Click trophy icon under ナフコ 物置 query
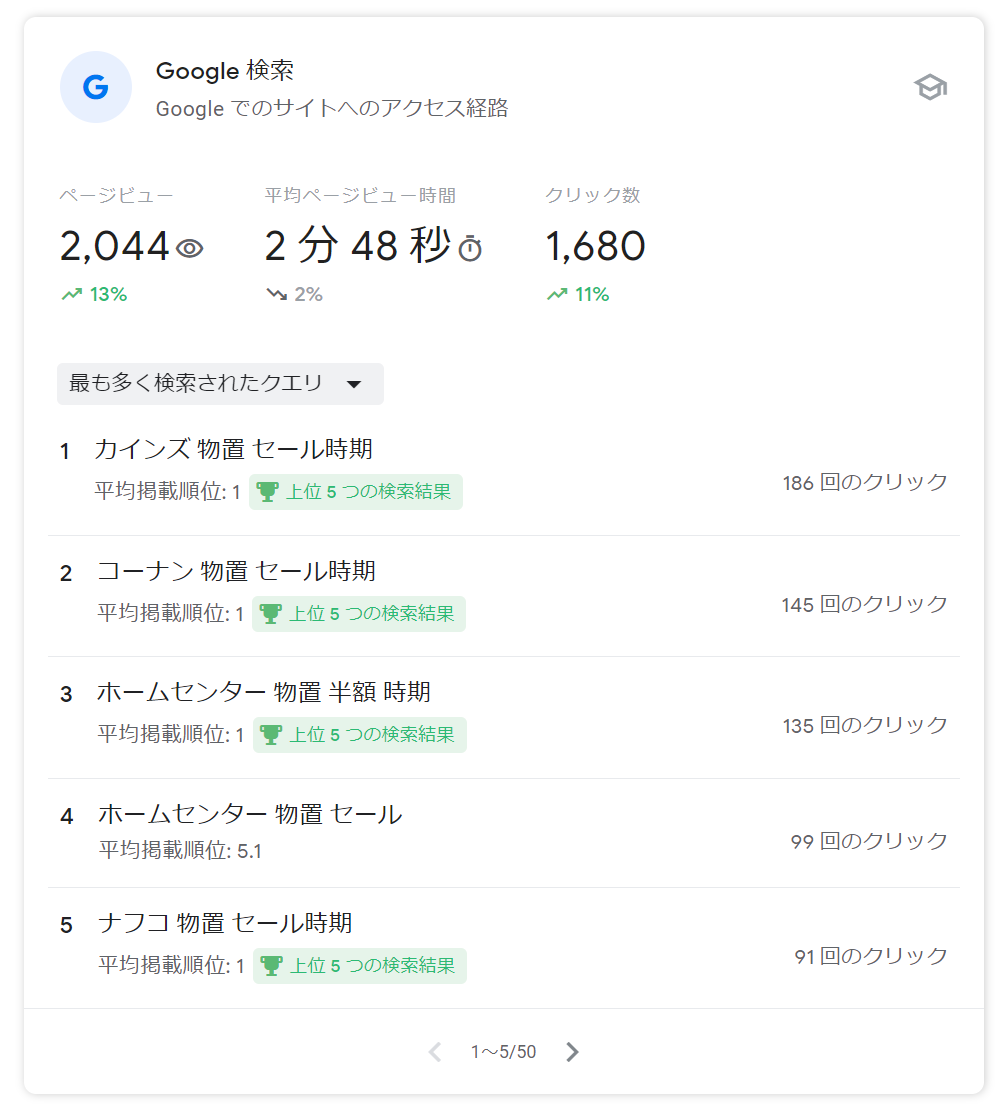Image resolution: width=1006 pixels, height=1110 pixels. pos(271,966)
